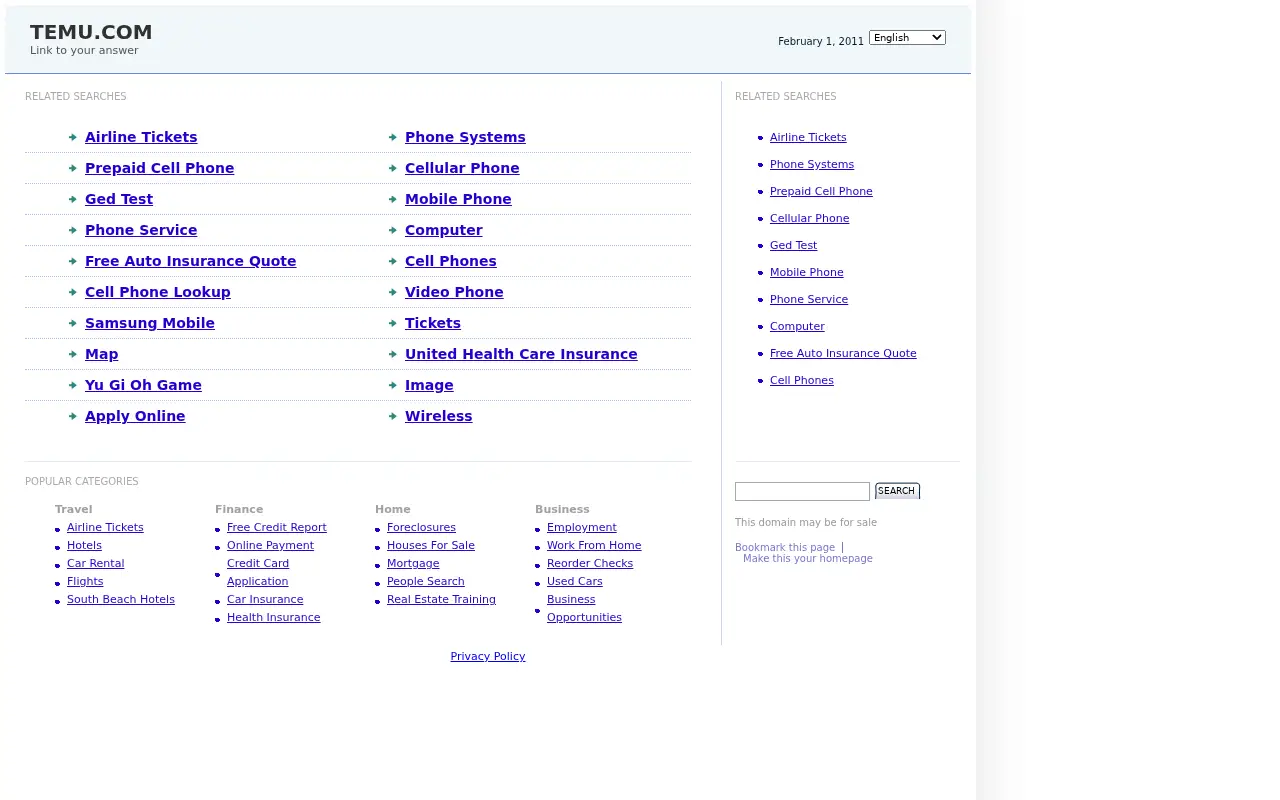Open the Car Rental link

click(x=96, y=563)
